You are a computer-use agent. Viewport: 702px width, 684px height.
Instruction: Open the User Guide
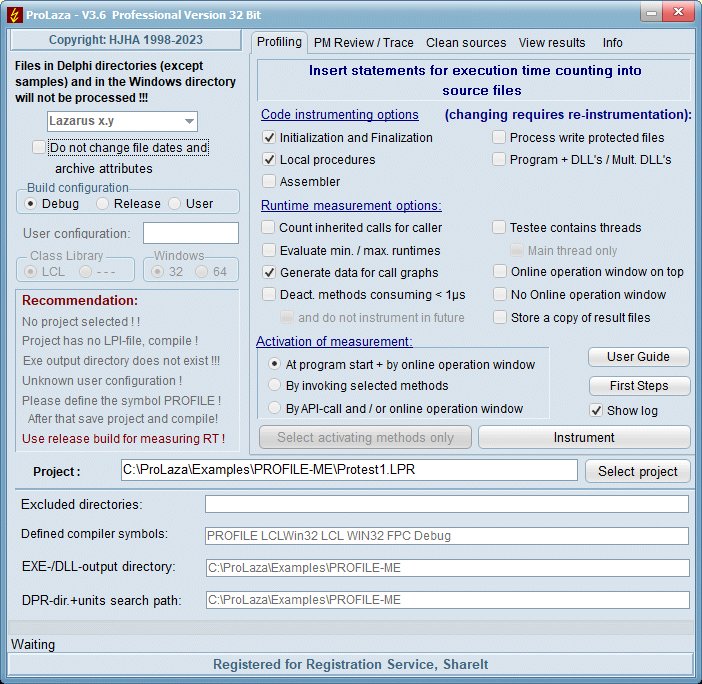pyautogui.click(x=637, y=357)
